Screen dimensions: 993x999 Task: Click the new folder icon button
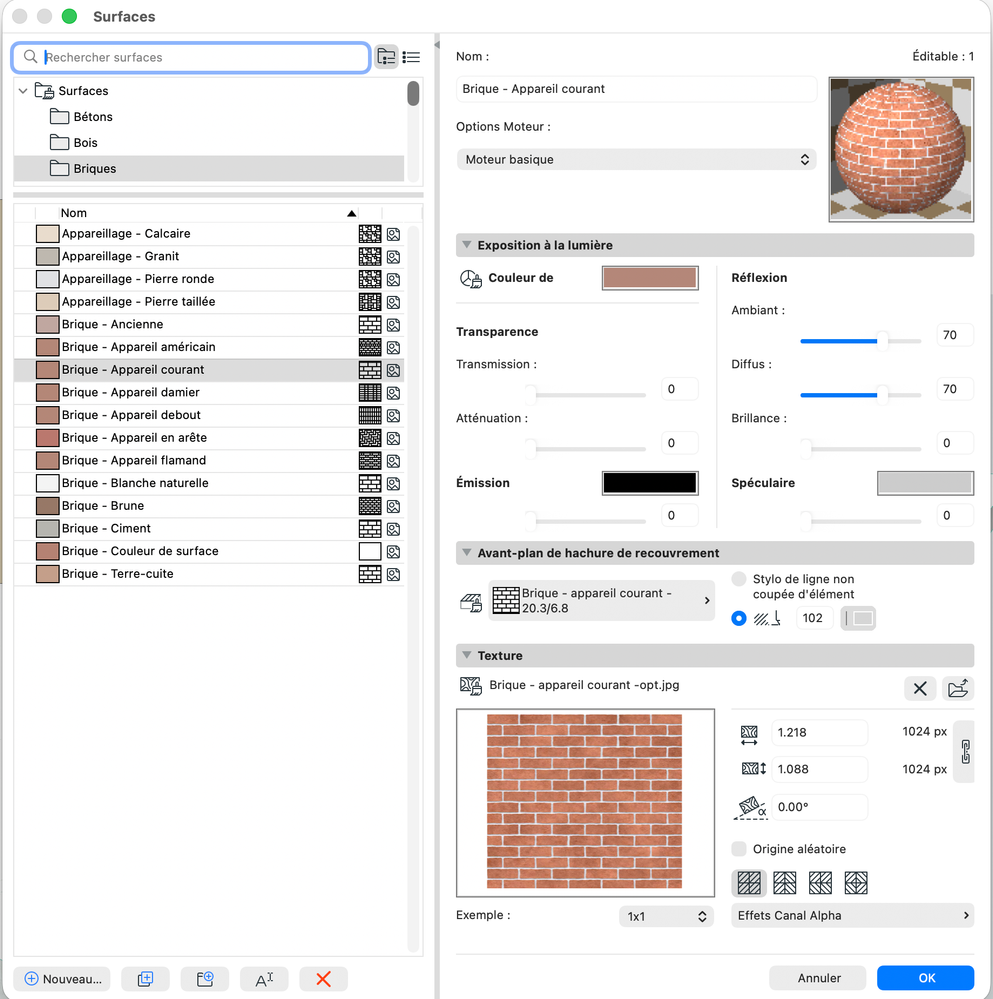click(x=204, y=979)
